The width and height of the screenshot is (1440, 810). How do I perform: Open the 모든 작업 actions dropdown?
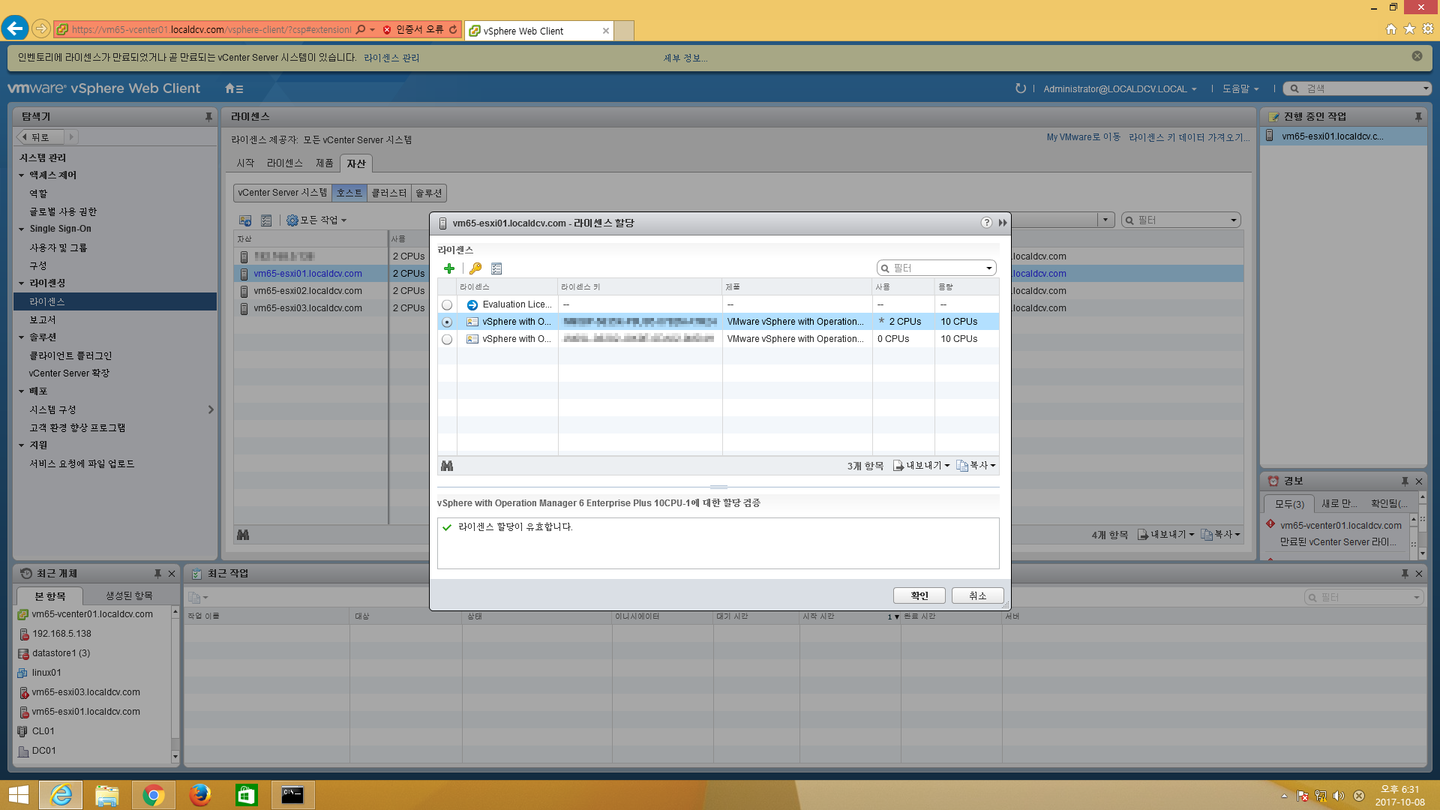(x=316, y=220)
